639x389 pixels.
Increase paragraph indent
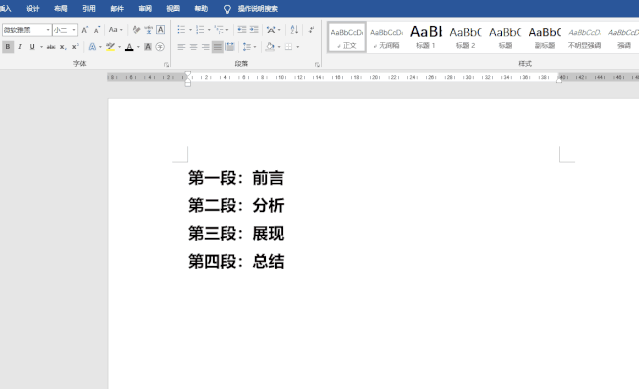tap(254, 30)
